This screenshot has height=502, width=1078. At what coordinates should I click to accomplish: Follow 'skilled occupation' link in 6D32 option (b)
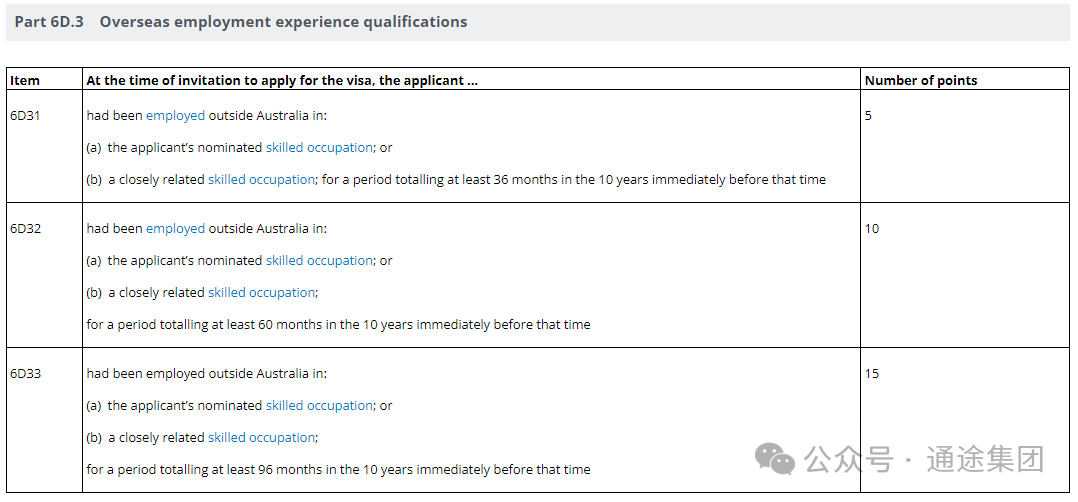pos(261,293)
